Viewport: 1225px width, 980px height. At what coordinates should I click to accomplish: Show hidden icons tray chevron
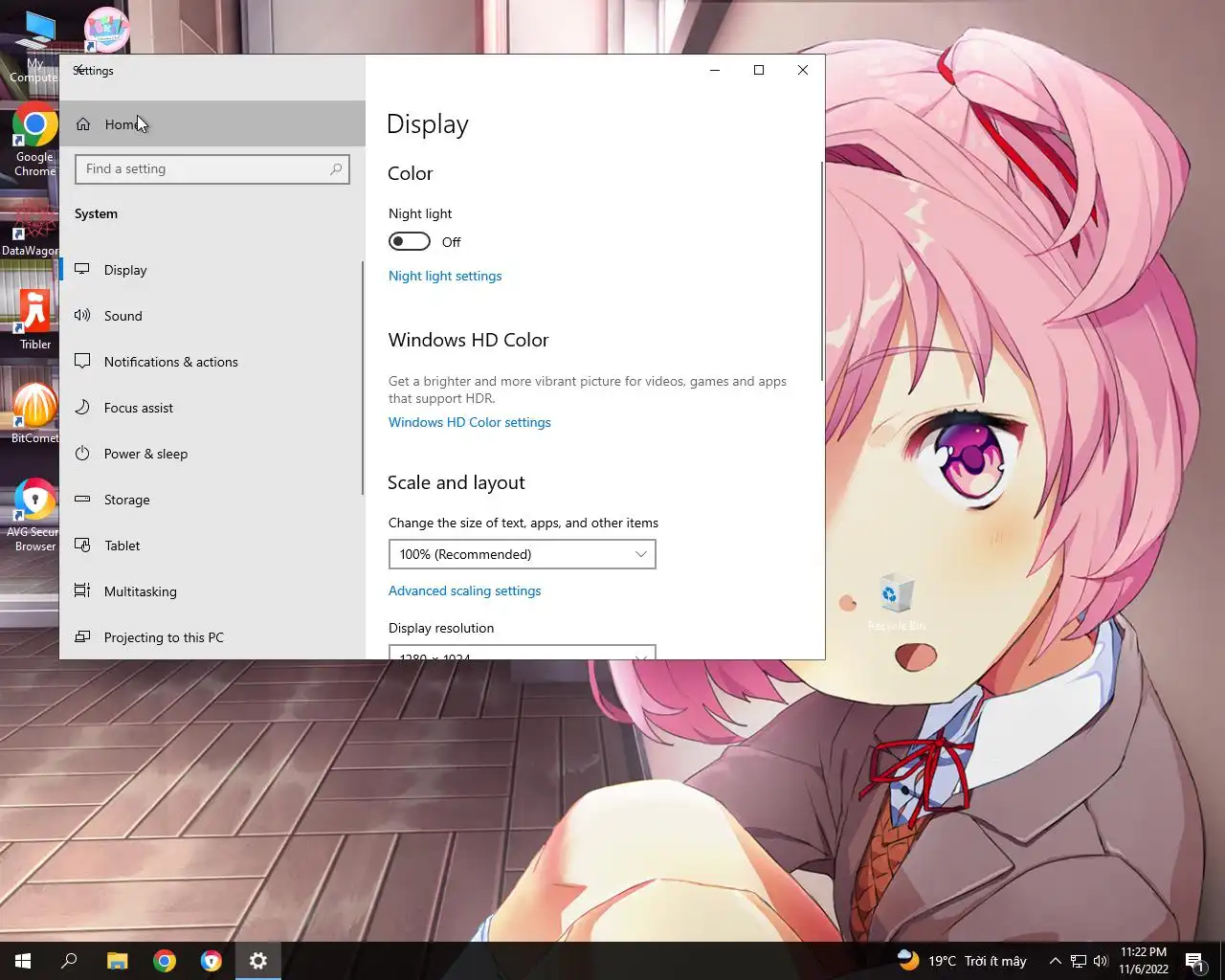click(x=1055, y=961)
